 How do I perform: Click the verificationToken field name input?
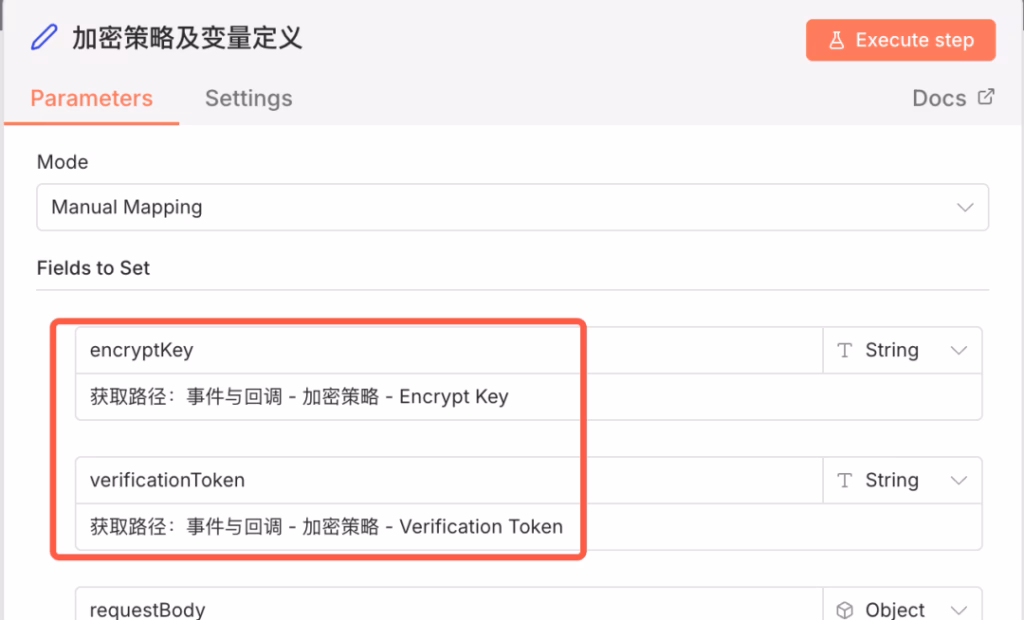click(x=448, y=481)
